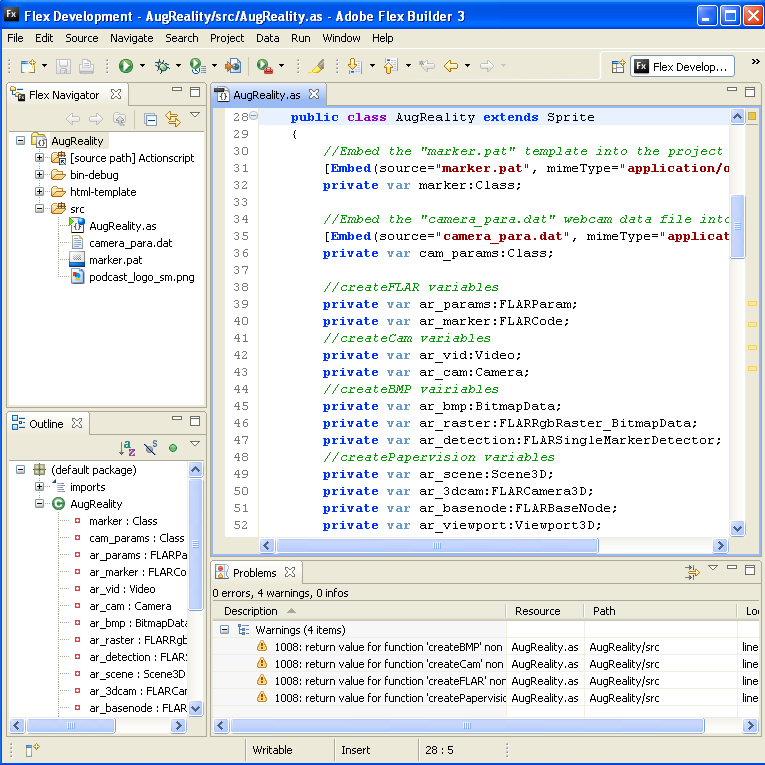This screenshot has height=765, width=765.
Task: Collapse code fold marker at line 28
Action: (254, 116)
